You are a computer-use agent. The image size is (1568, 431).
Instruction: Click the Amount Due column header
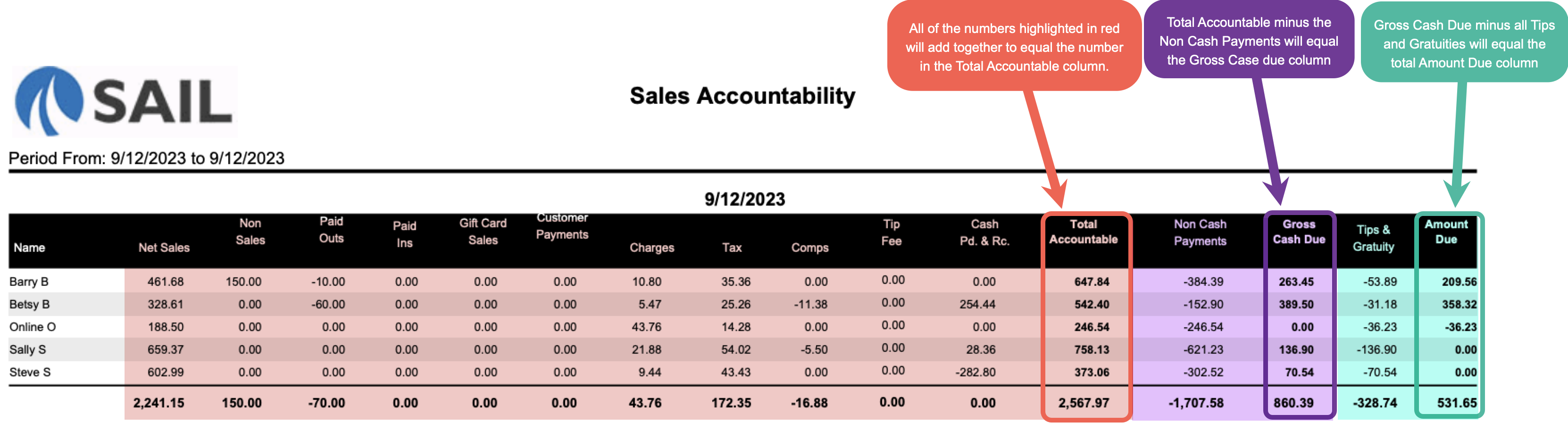1446,232
